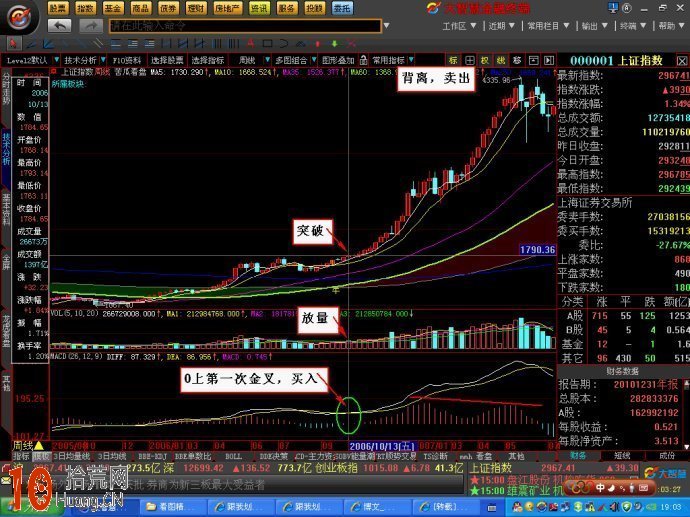The image size is (690, 517).
Task: Open the 债券 bonds section
Action: tap(168, 8)
